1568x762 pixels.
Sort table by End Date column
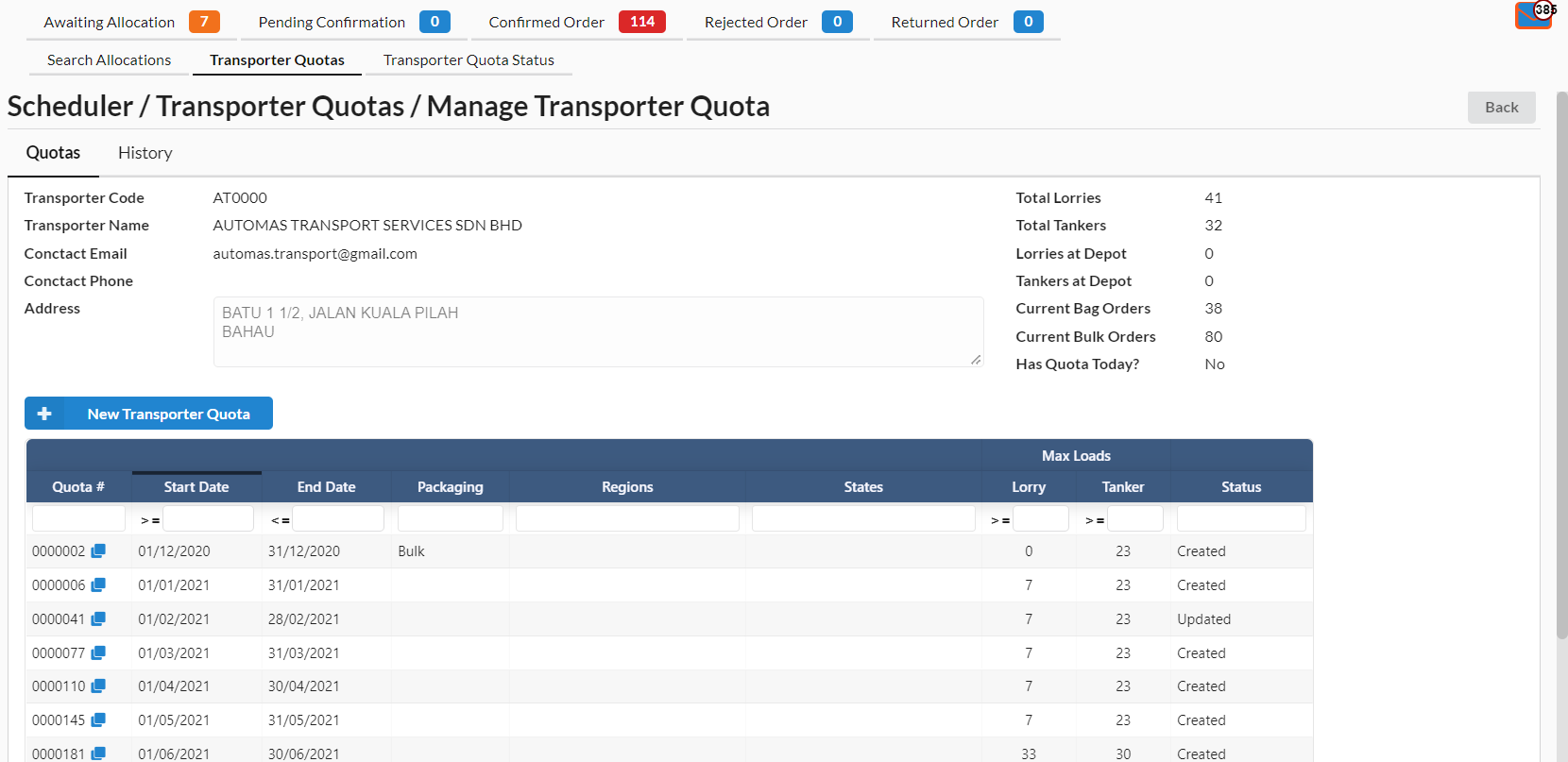[x=326, y=486]
